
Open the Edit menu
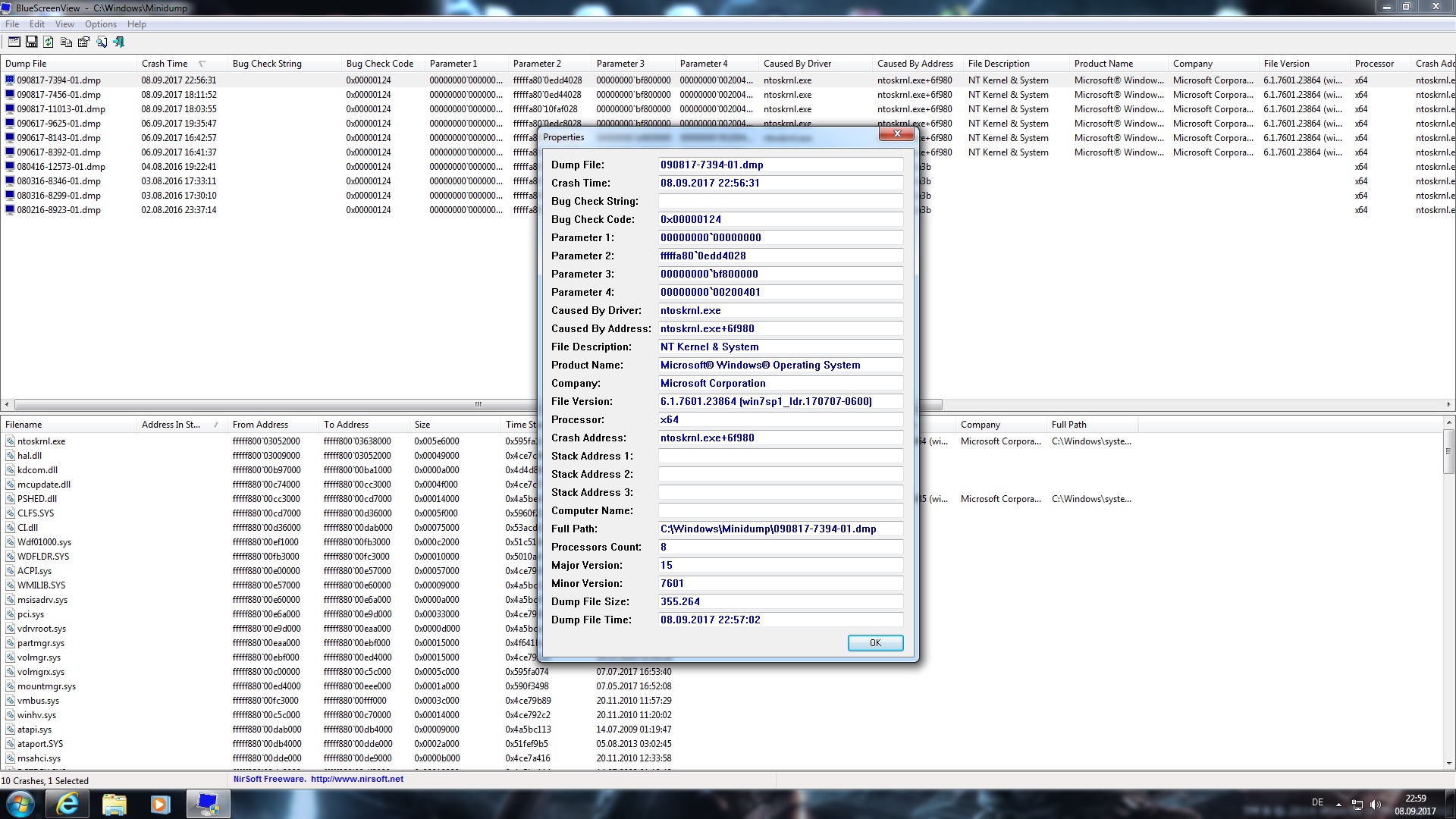[37, 24]
